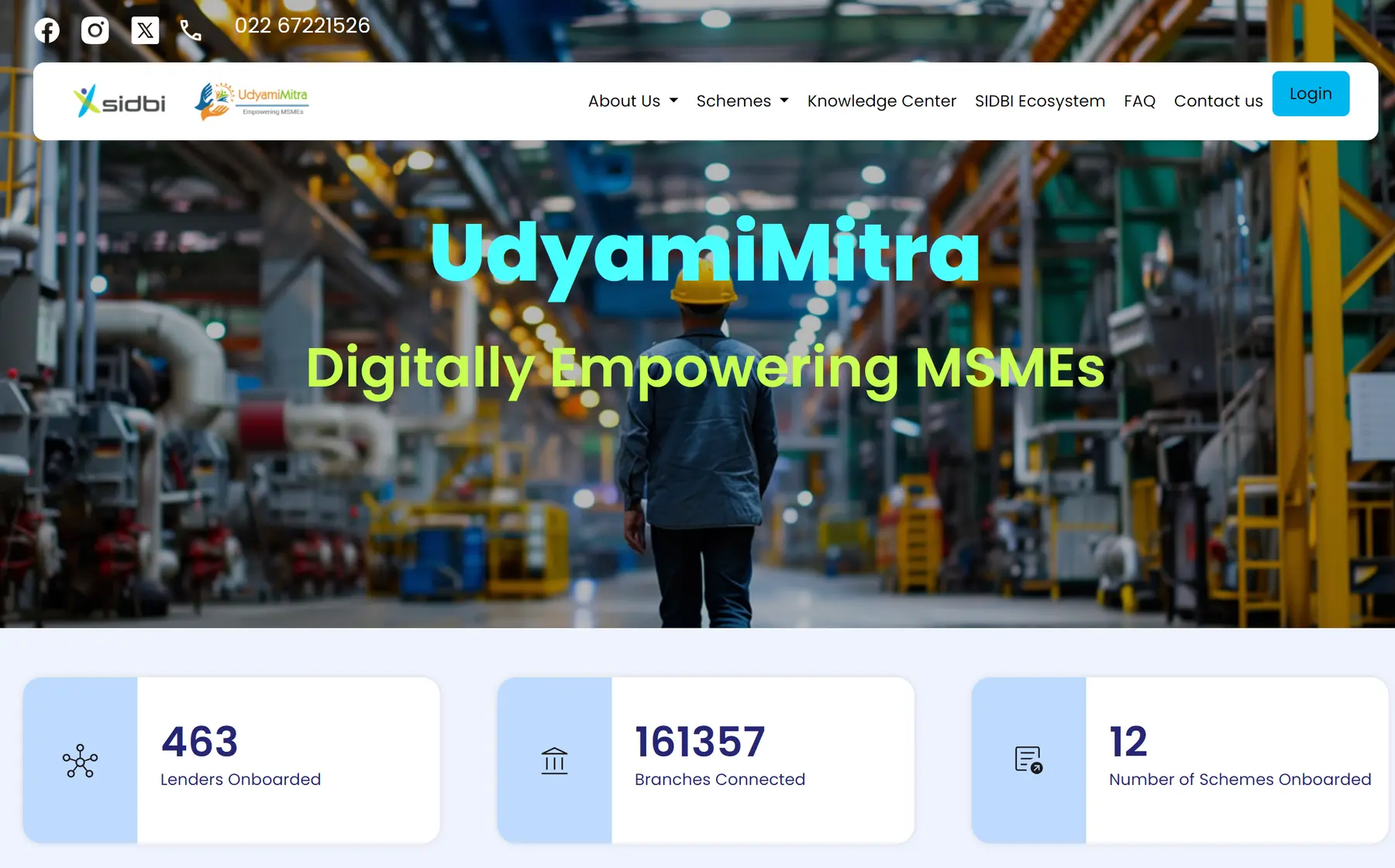Open the Facebook social icon

pyautogui.click(x=47, y=30)
